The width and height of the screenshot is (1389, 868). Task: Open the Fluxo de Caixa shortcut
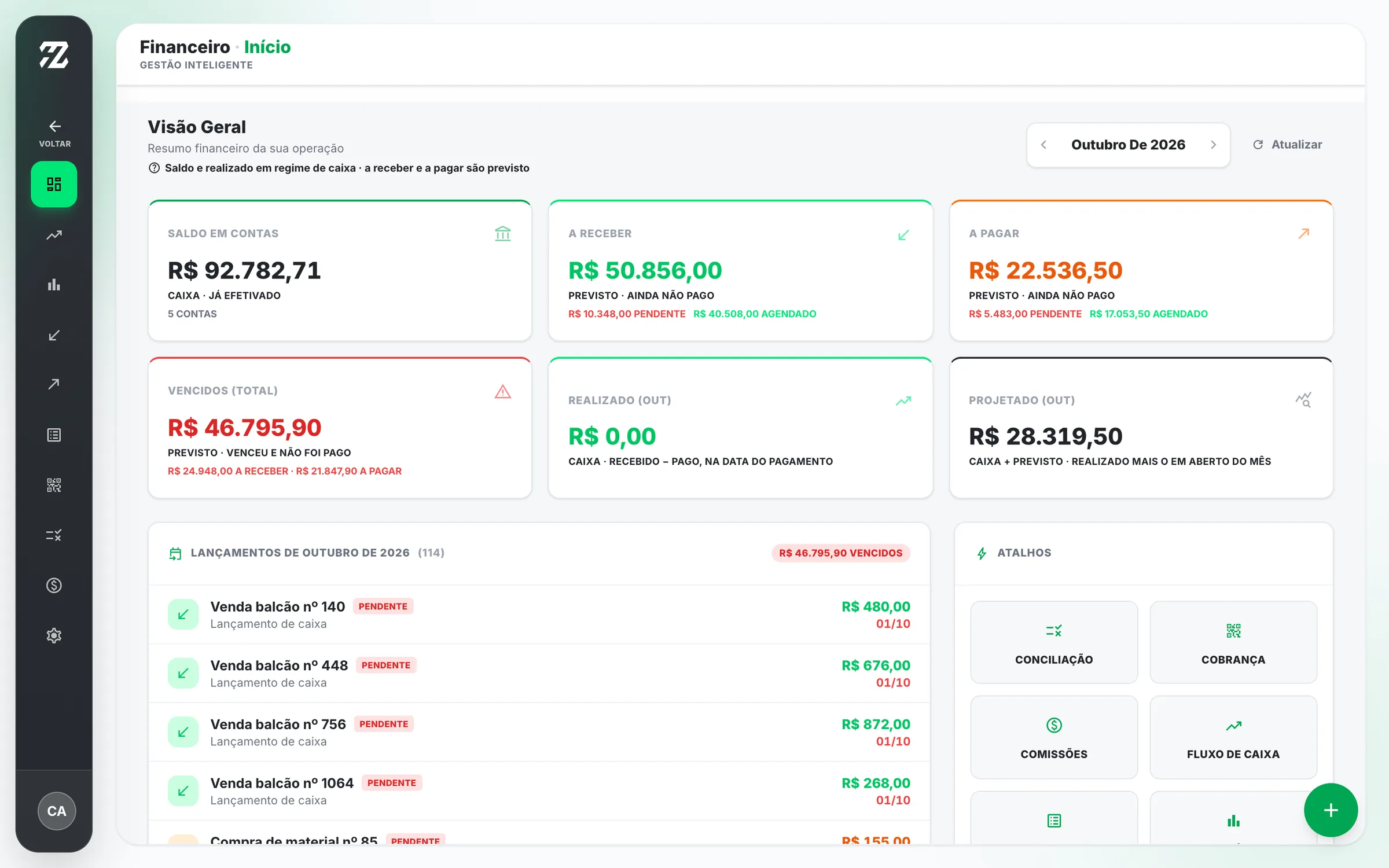pyautogui.click(x=1233, y=737)
